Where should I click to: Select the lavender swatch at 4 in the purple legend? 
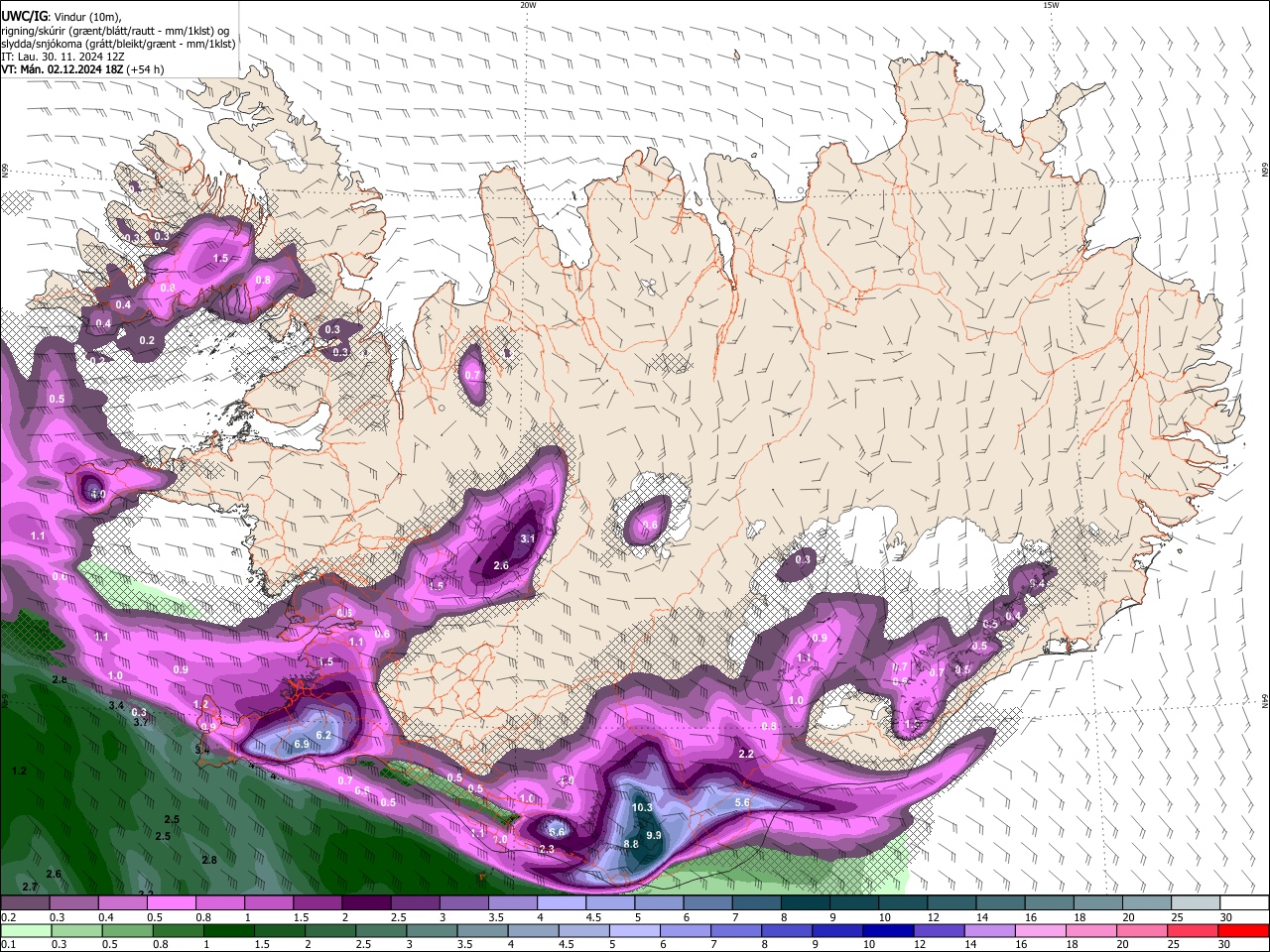(562, 903)
